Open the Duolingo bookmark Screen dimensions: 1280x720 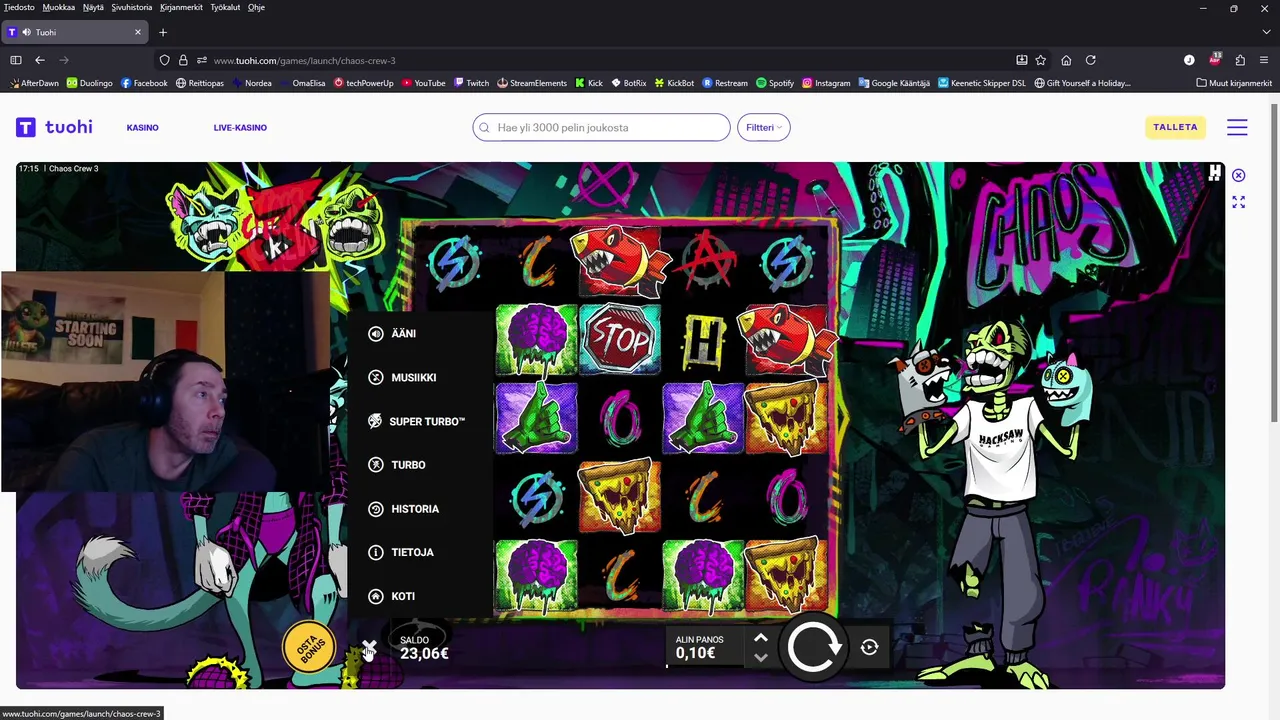pos(90,83)
